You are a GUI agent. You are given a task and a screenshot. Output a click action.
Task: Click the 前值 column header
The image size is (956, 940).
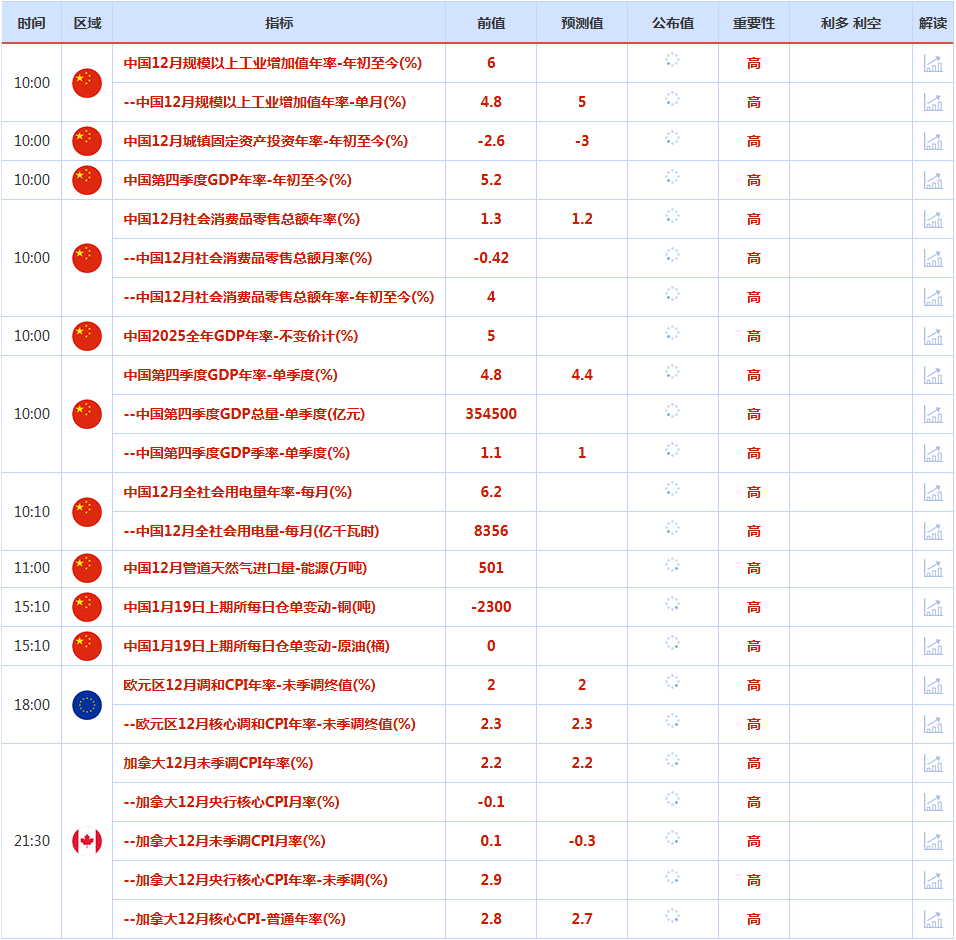pyautogui.click(x=491, y=23)
